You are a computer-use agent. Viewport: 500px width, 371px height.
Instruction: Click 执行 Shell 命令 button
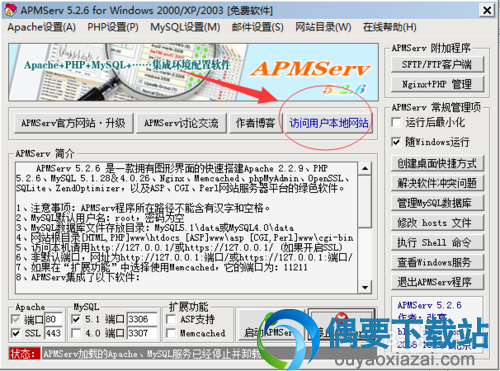tap(437, 242)
